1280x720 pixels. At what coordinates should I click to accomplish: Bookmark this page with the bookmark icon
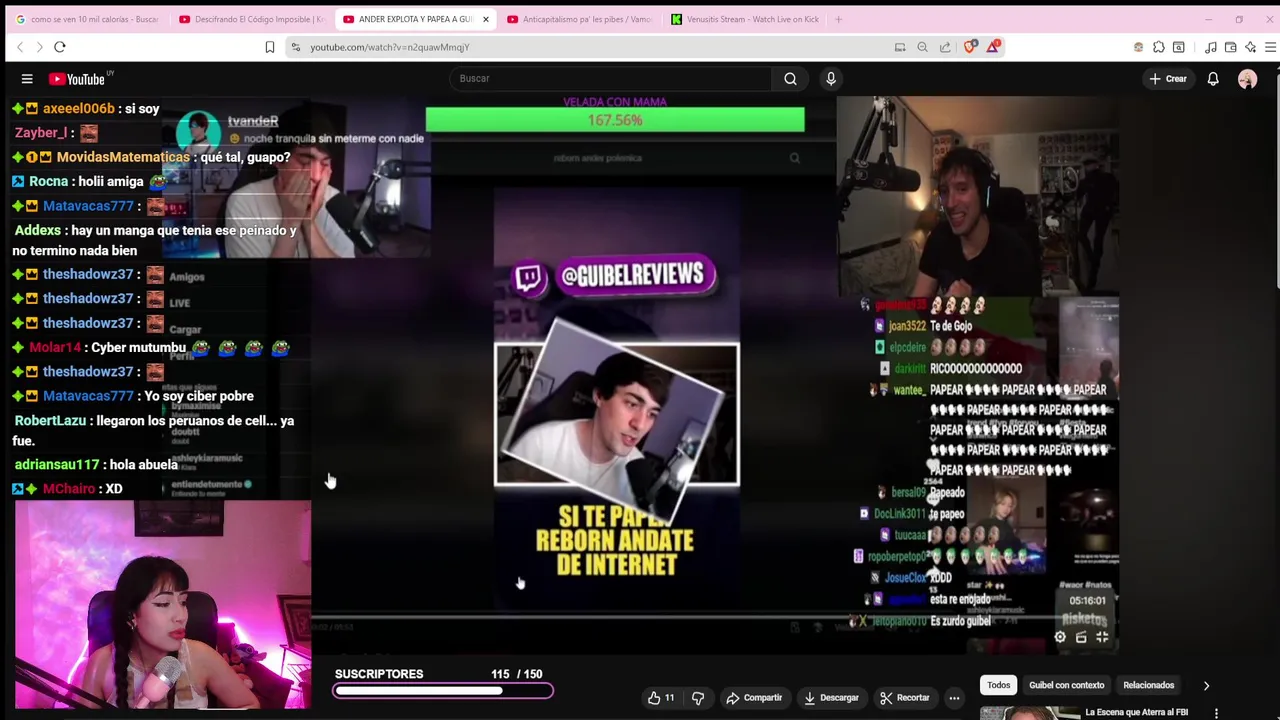tap(269, 47)
